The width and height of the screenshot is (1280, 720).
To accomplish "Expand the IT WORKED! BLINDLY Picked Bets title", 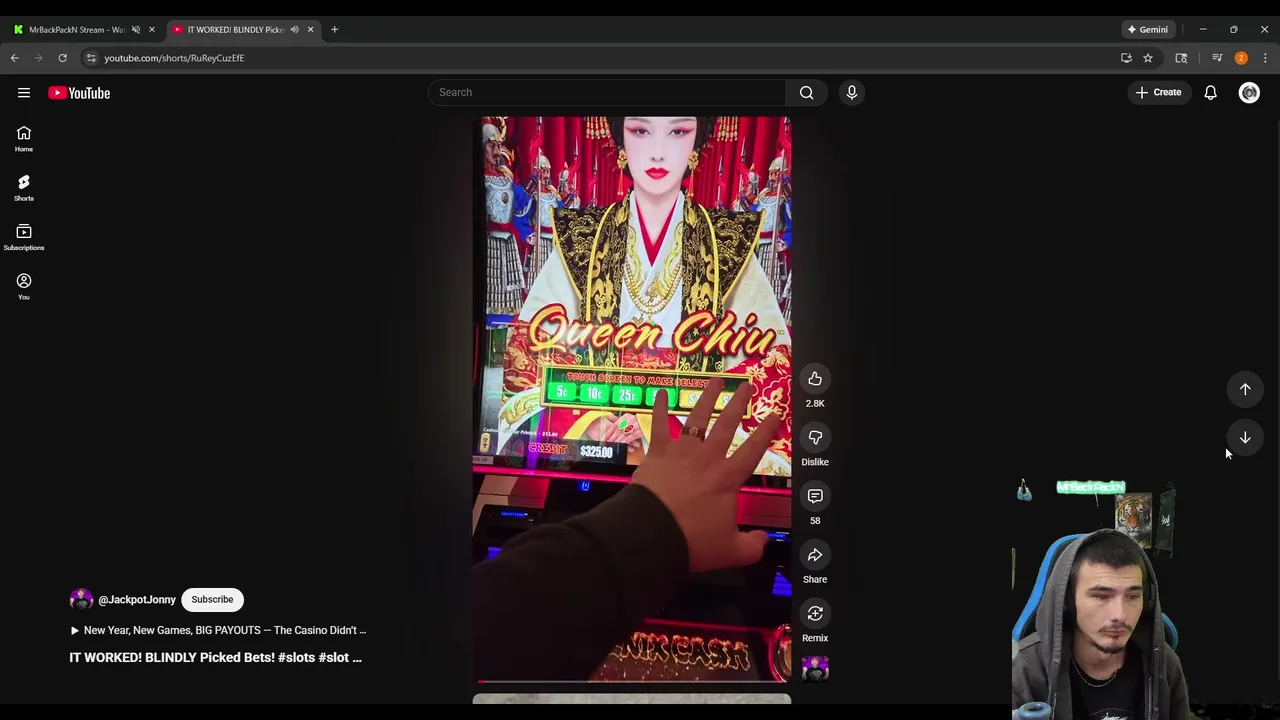I will tap(215, 657).
